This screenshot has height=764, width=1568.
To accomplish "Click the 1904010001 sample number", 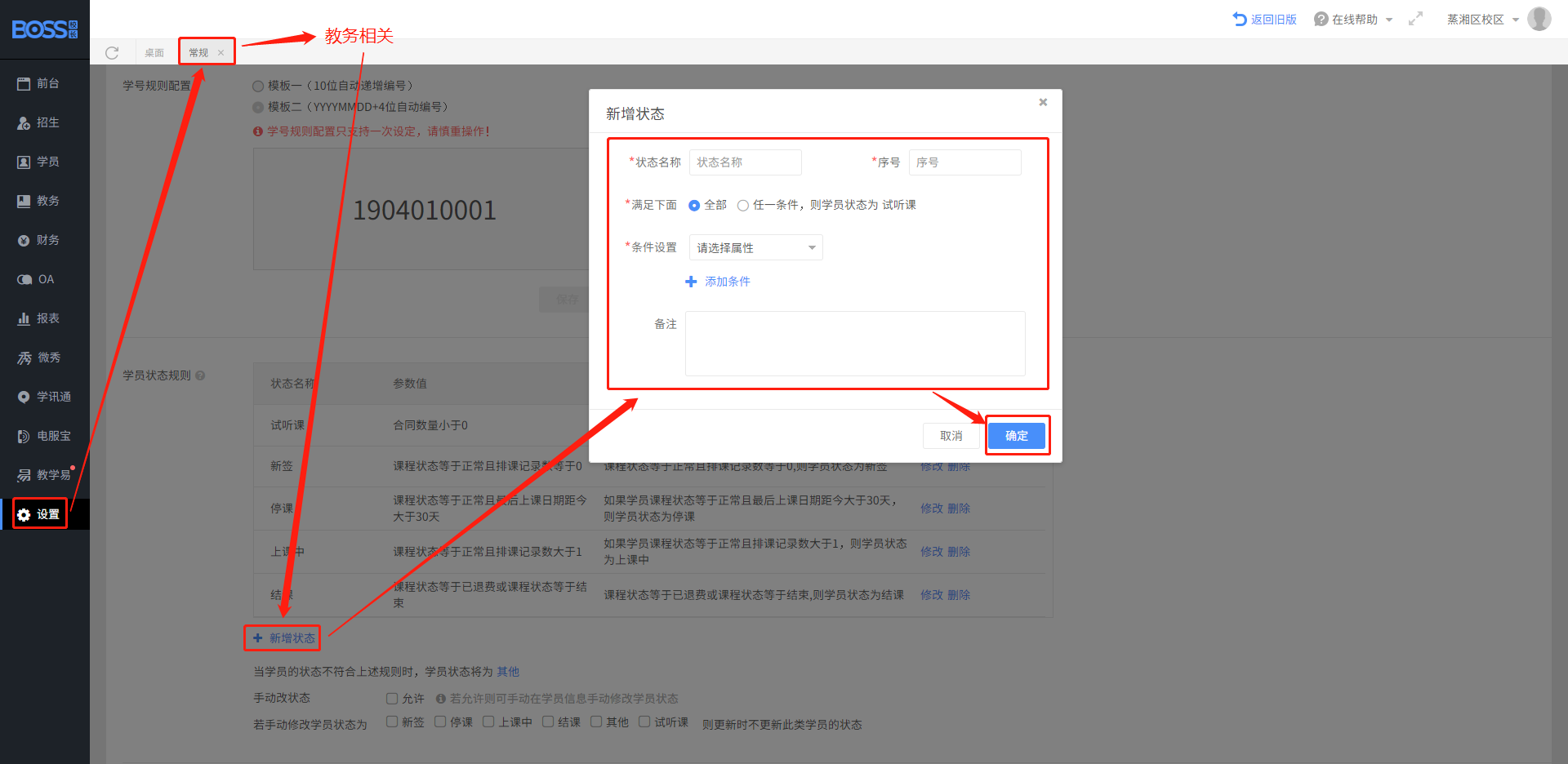I will [425, 211].
